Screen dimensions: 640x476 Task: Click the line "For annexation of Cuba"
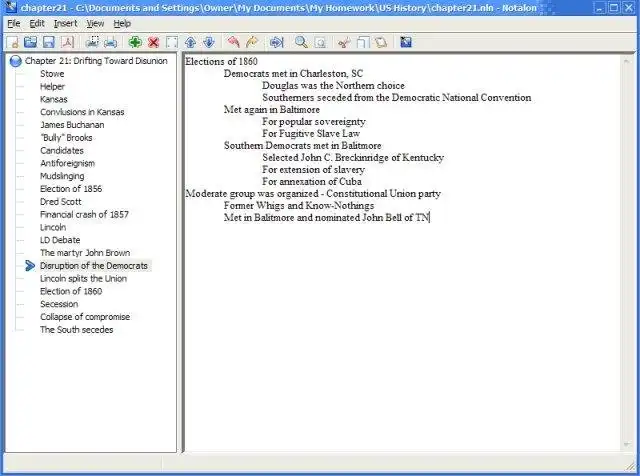[312, 181]
